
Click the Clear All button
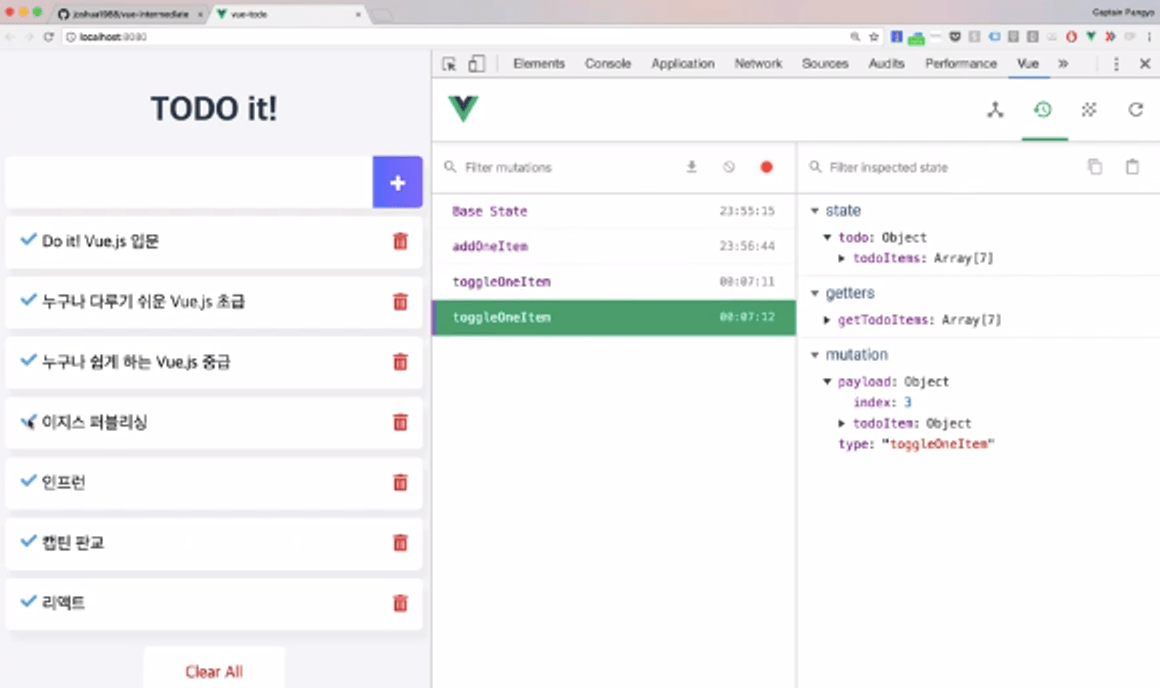(213, 671)
